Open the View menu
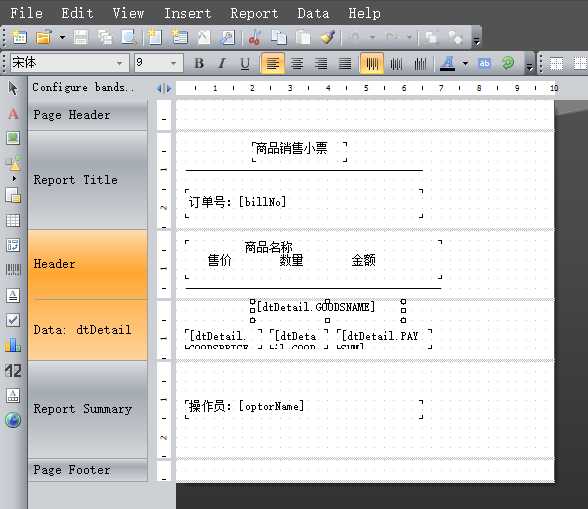The height and width of the screenshot is (509, 588). pos(128,13)
